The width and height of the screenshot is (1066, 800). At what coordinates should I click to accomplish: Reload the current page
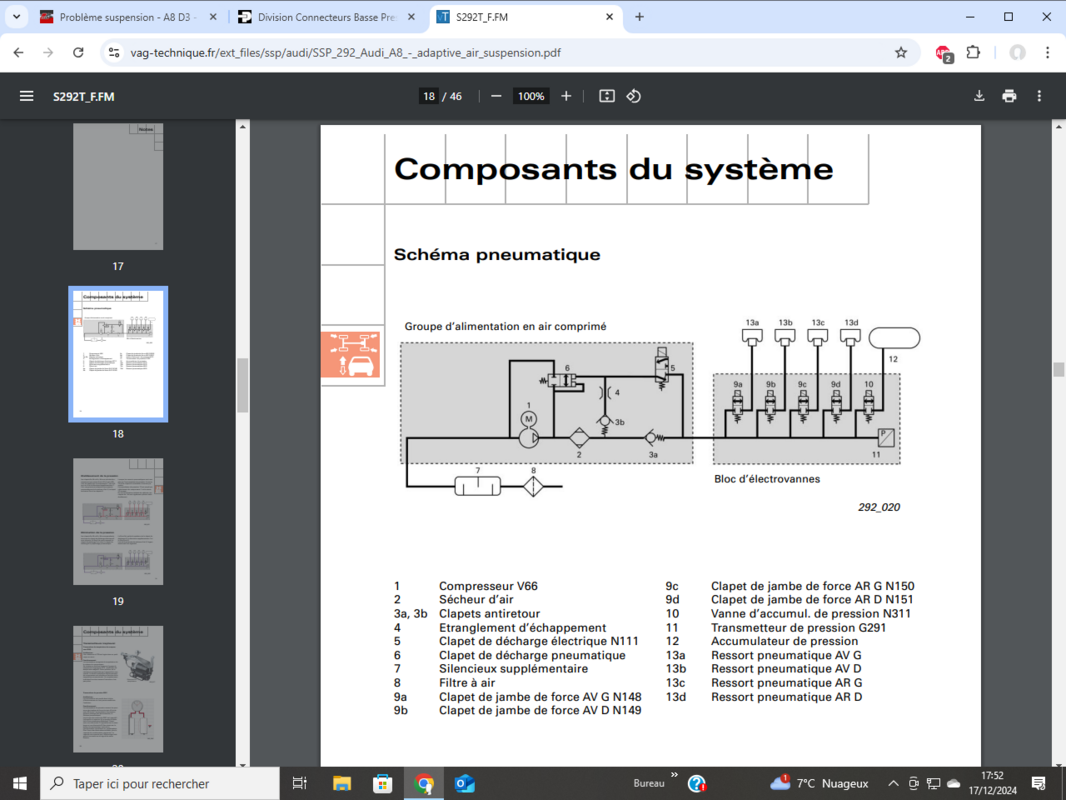tap(78, 52)
